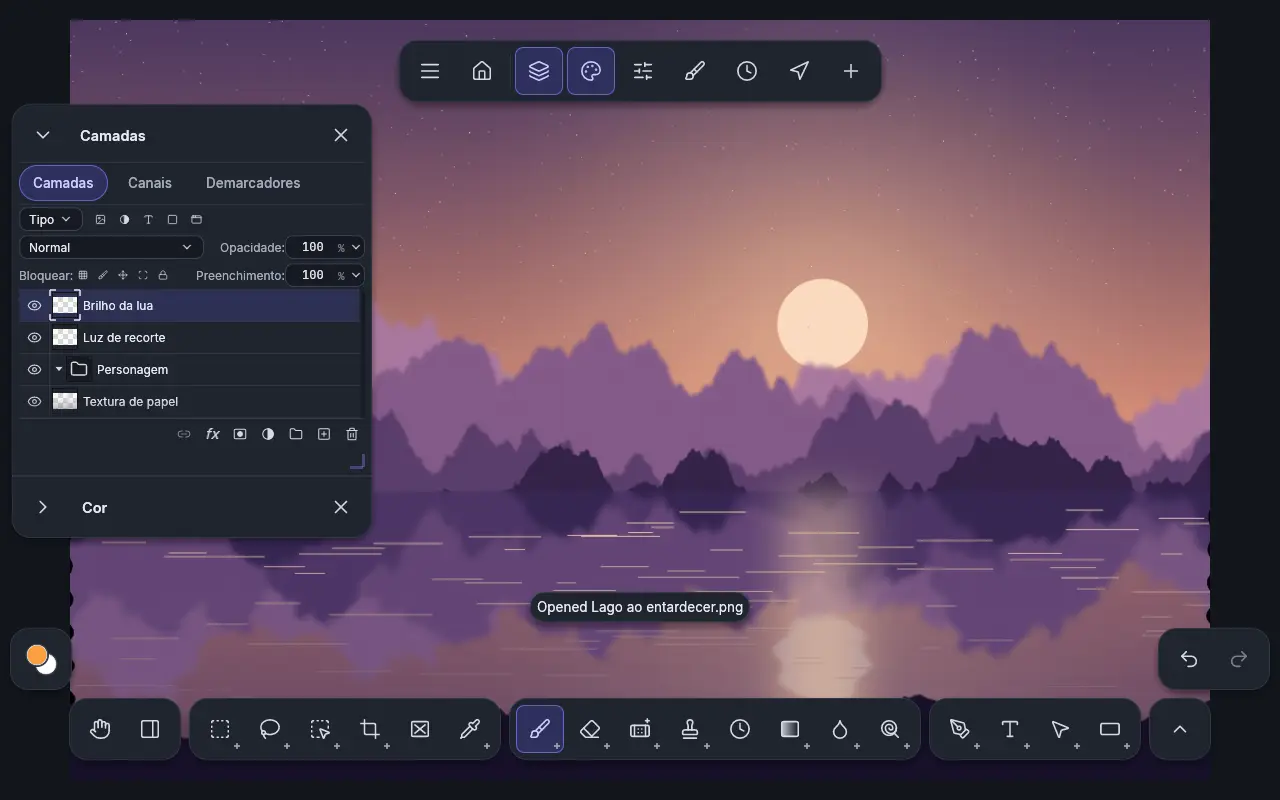Select the Crop tool

(x=370, y=729)
